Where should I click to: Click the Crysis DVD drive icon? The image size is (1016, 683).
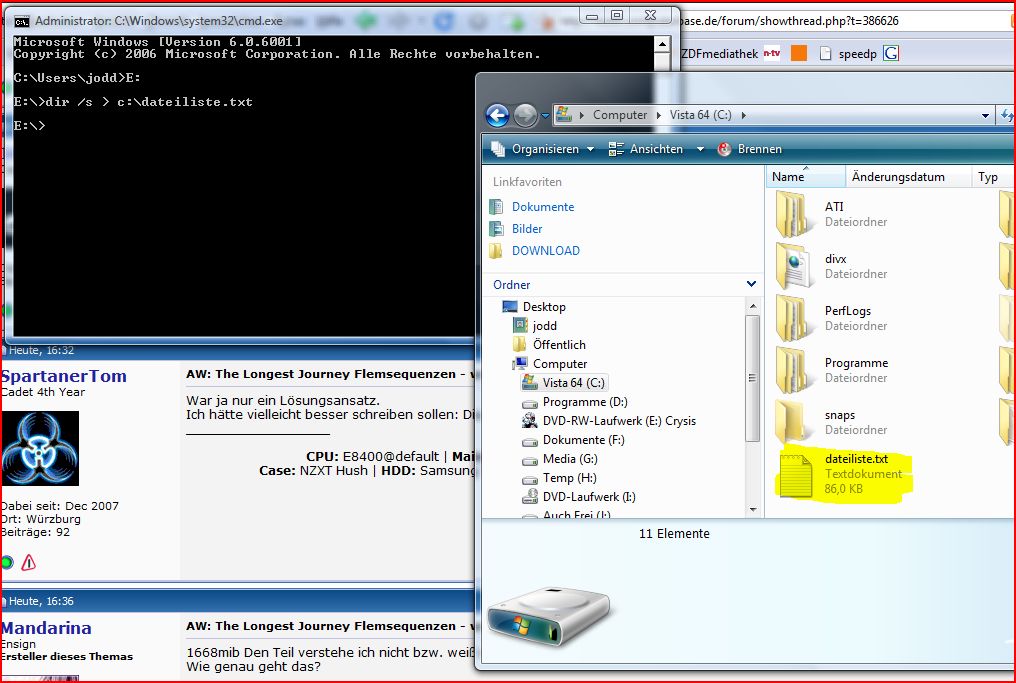coord(529,421)
